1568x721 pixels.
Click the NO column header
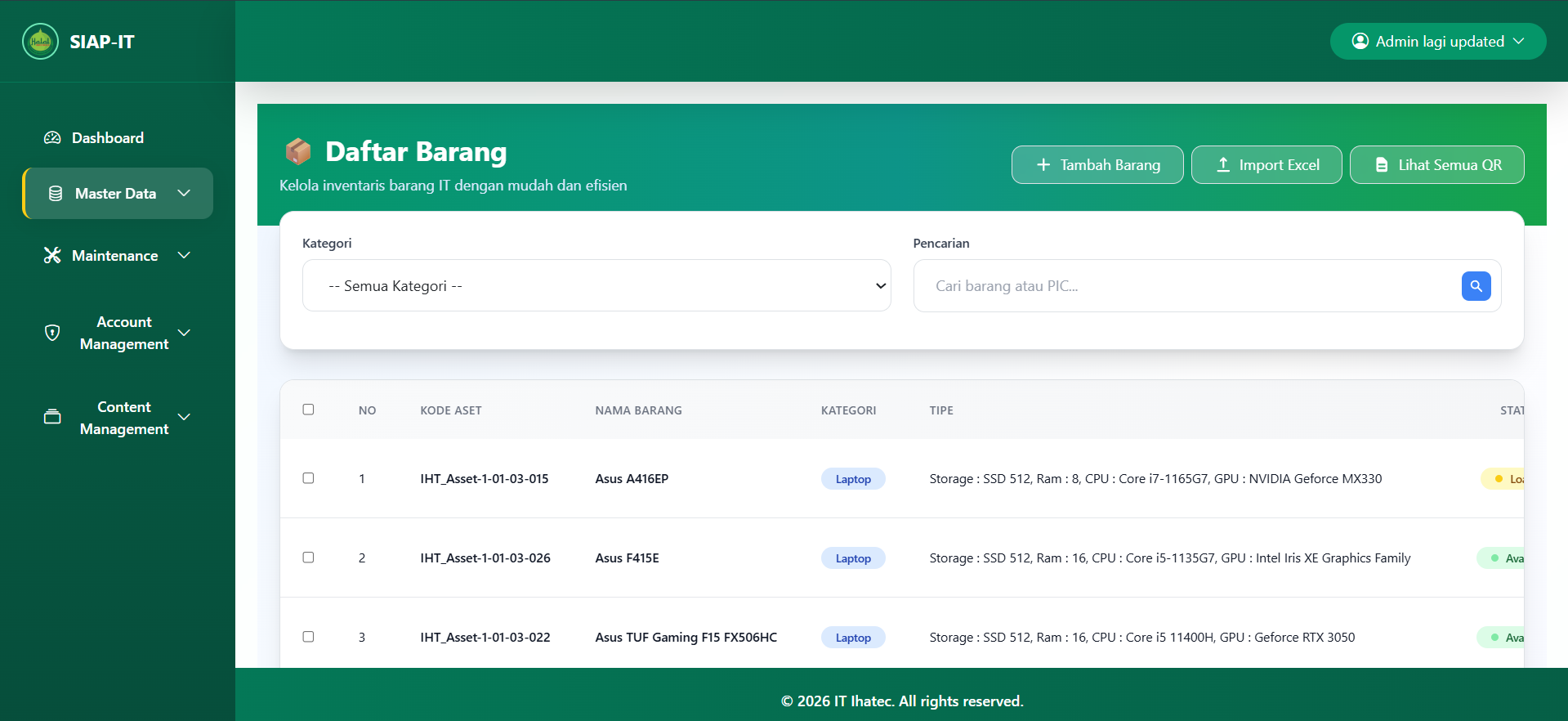point(368,410)
